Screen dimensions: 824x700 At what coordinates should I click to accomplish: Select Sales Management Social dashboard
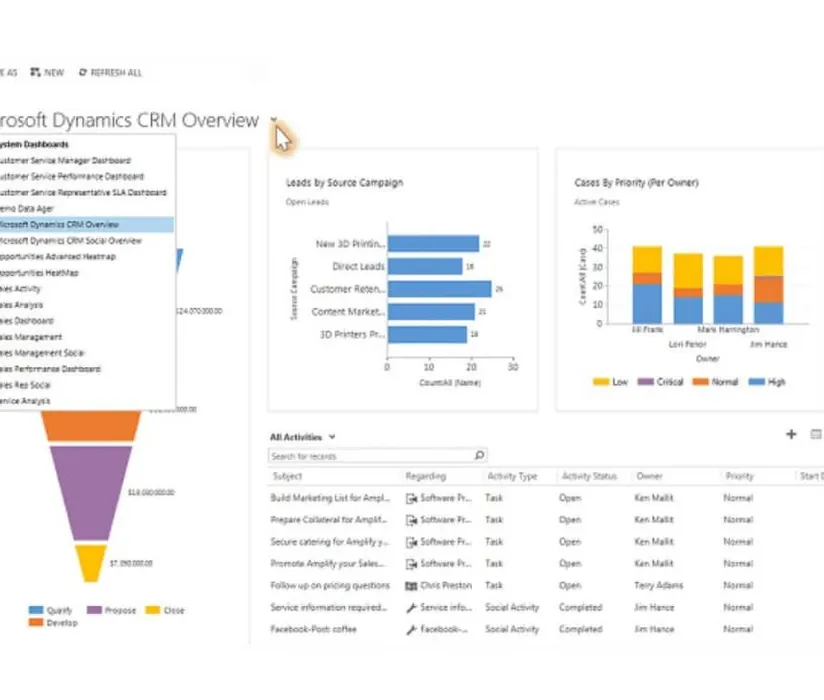pyautogui.click(x=42, y=353)
